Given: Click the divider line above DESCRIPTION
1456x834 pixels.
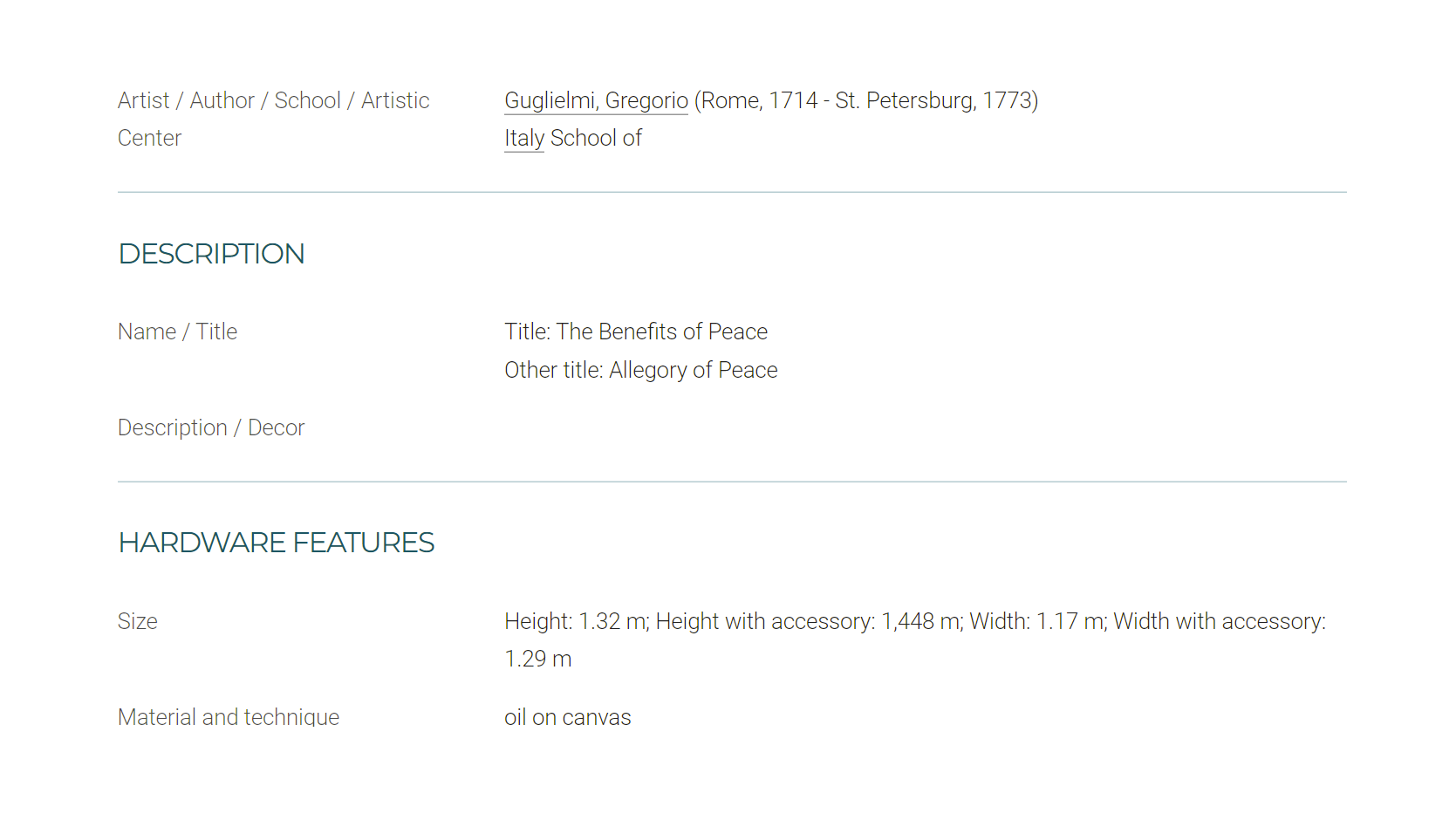Looking at the screenshot, I should pyautogui.click(x=732, y=192).
